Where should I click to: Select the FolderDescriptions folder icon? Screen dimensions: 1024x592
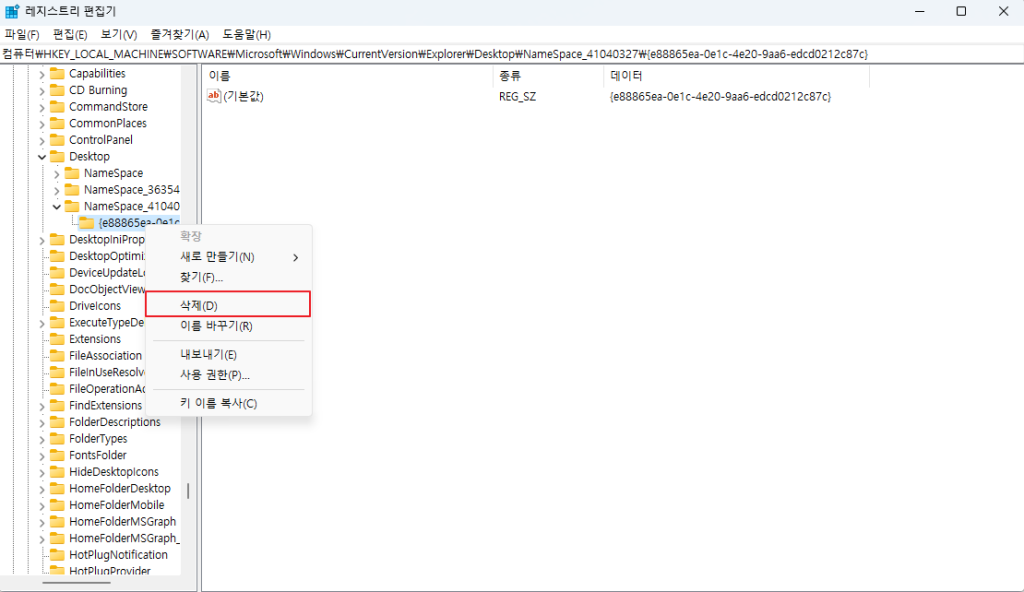tap(57, 422)
